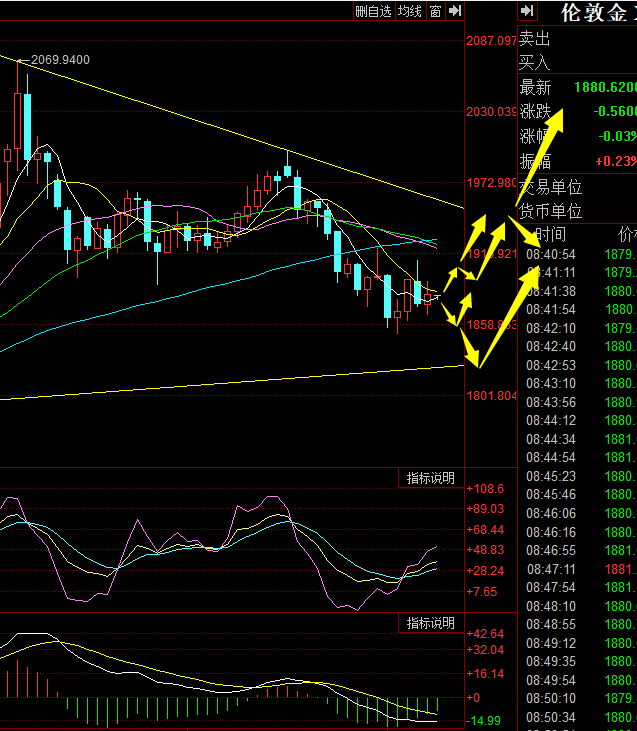Click the 2030.039 price axis label

[x=491, y=112]
